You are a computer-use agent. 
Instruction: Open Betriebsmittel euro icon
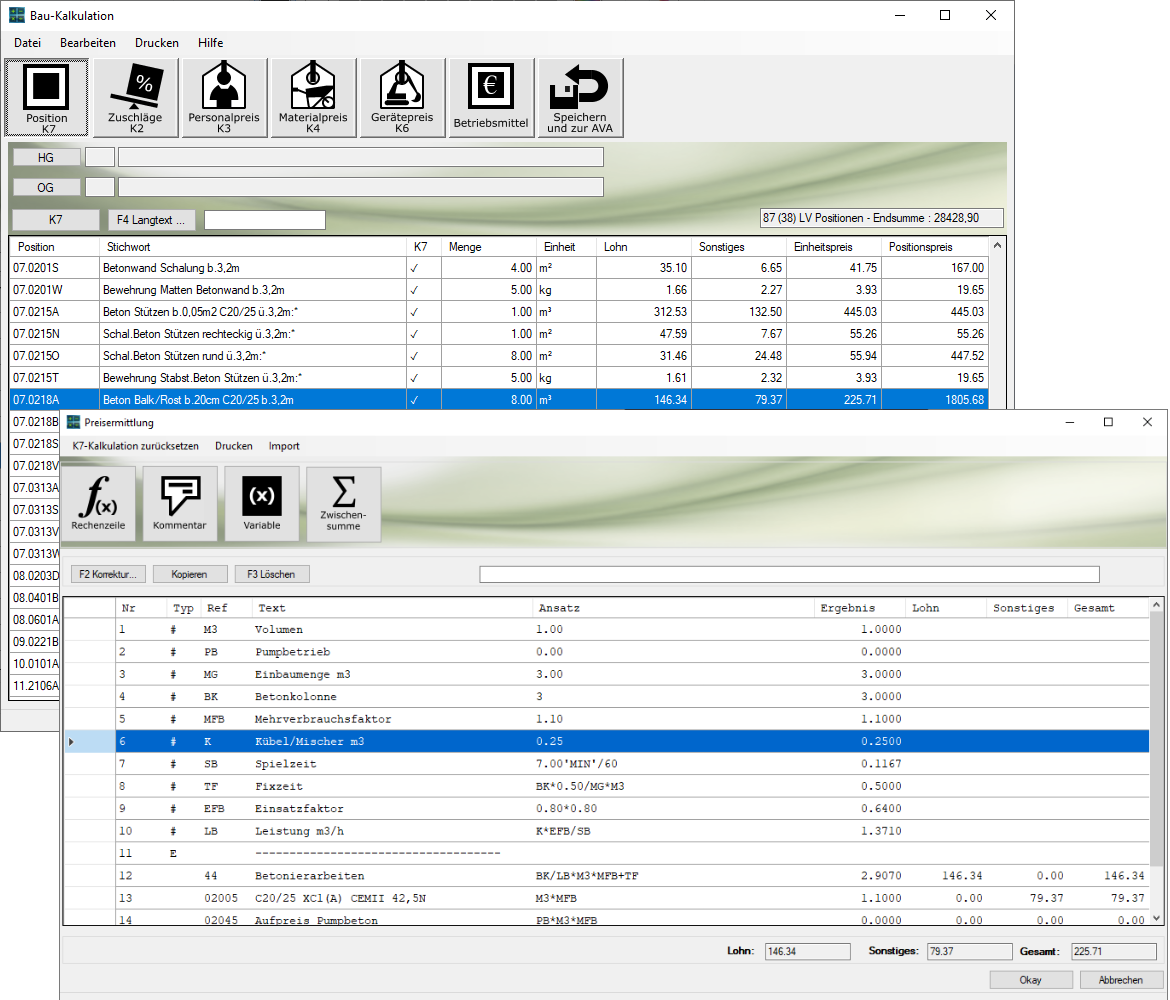tap(491, 98)
